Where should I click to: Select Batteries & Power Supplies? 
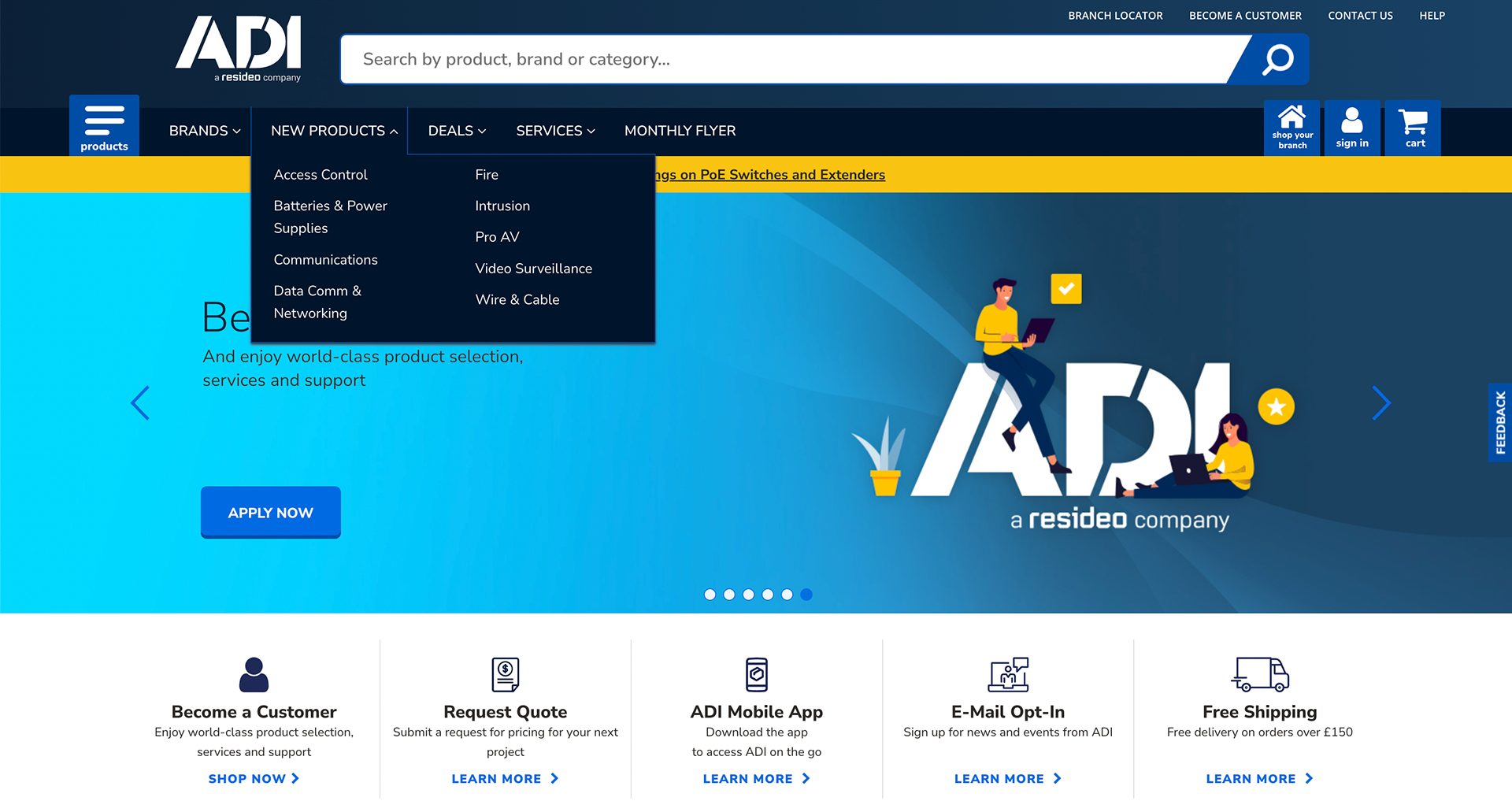(x=331, y=217)
